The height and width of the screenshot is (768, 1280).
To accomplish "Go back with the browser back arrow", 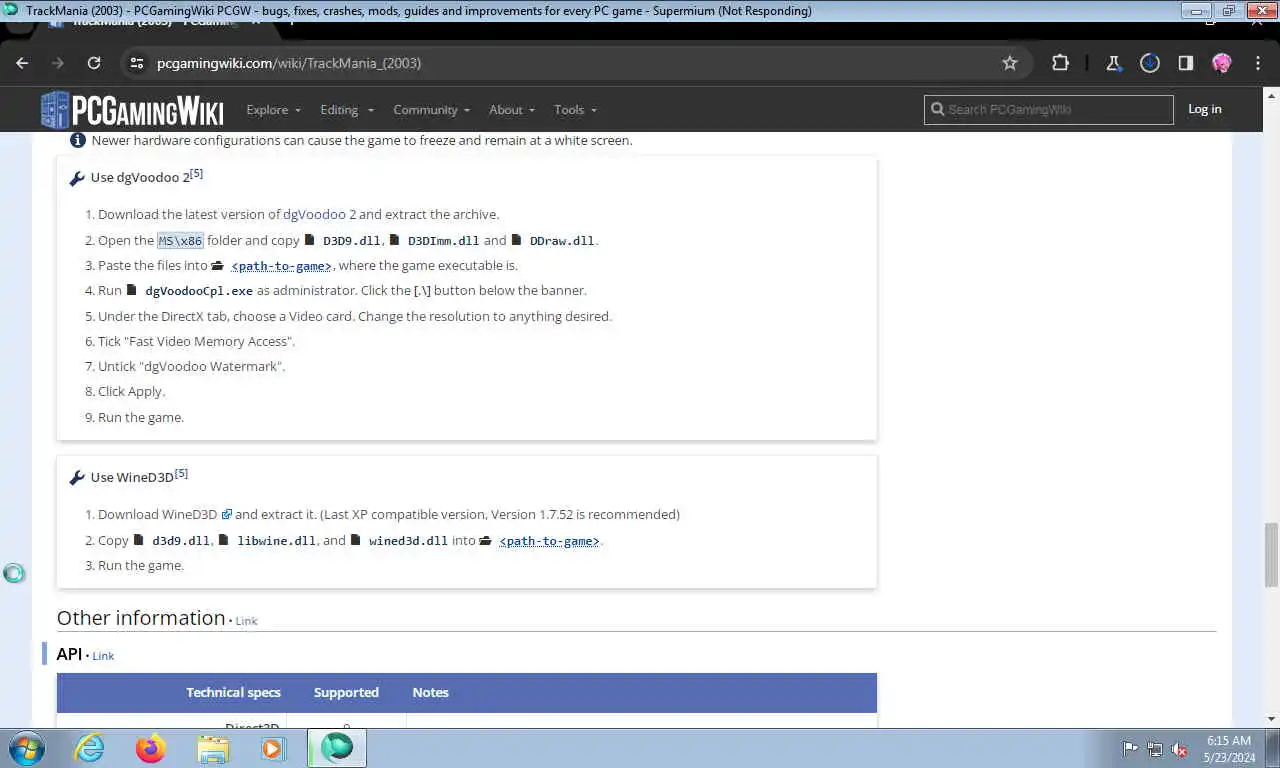I will pos(22,63).
